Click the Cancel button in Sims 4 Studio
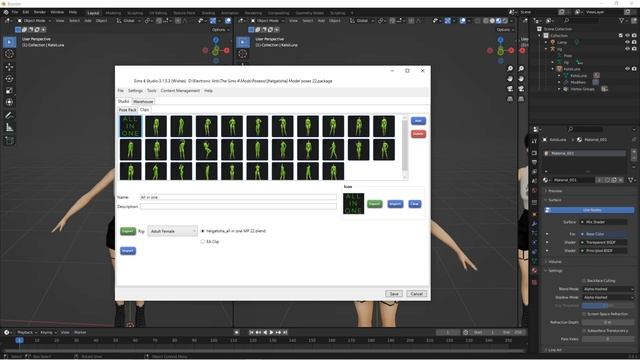The width and height of the screenshot is (640, 360). click(417, 294)
